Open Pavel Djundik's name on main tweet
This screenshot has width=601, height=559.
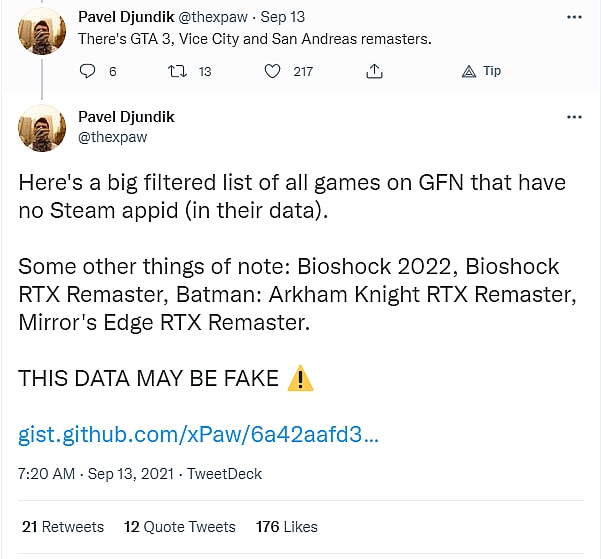[126, 117]
